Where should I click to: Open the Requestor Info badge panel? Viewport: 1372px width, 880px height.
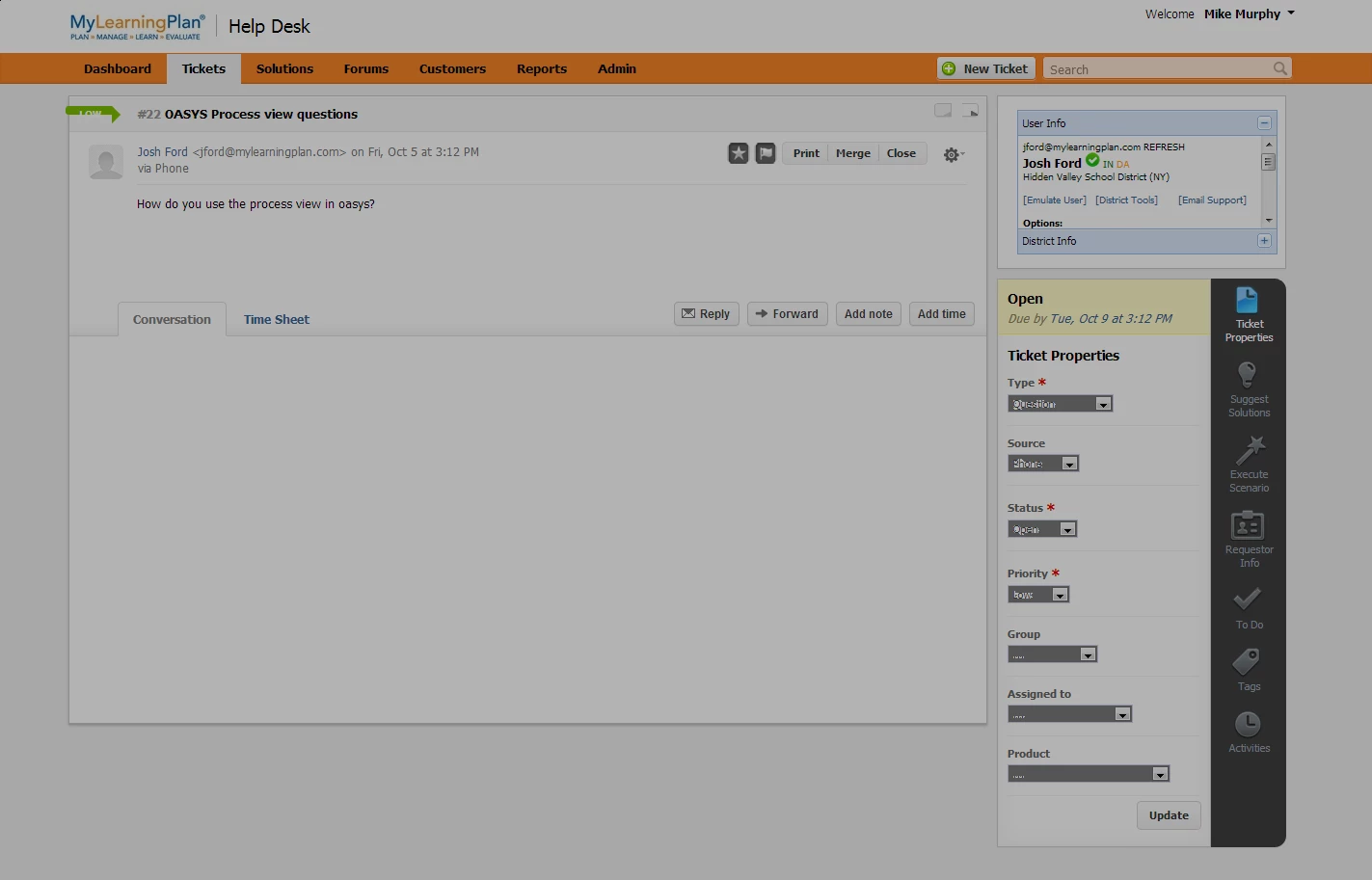coord(1249,539)
